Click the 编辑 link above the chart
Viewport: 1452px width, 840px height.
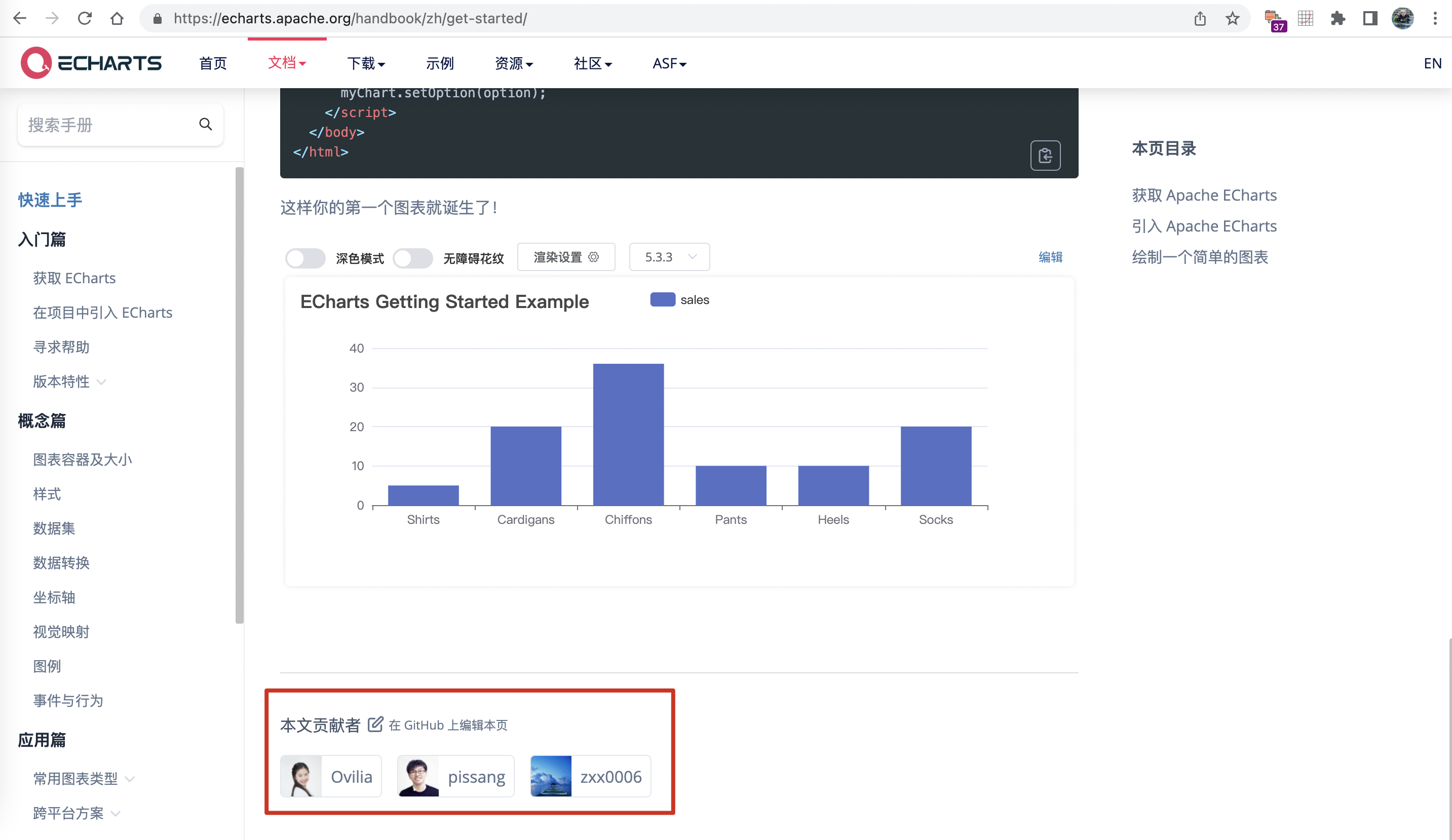tap(1050, 257)
